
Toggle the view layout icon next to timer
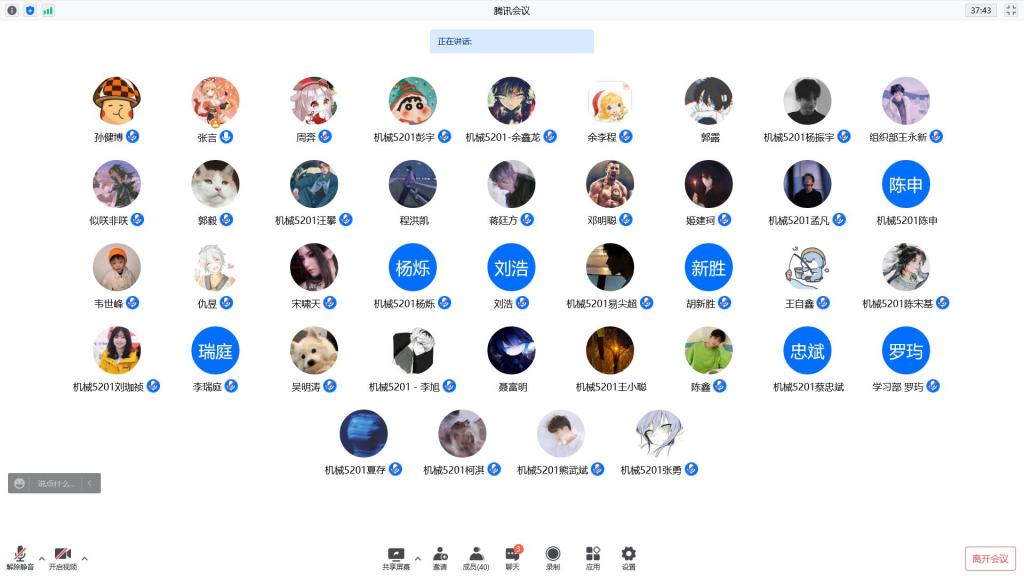pos(1010,10)
